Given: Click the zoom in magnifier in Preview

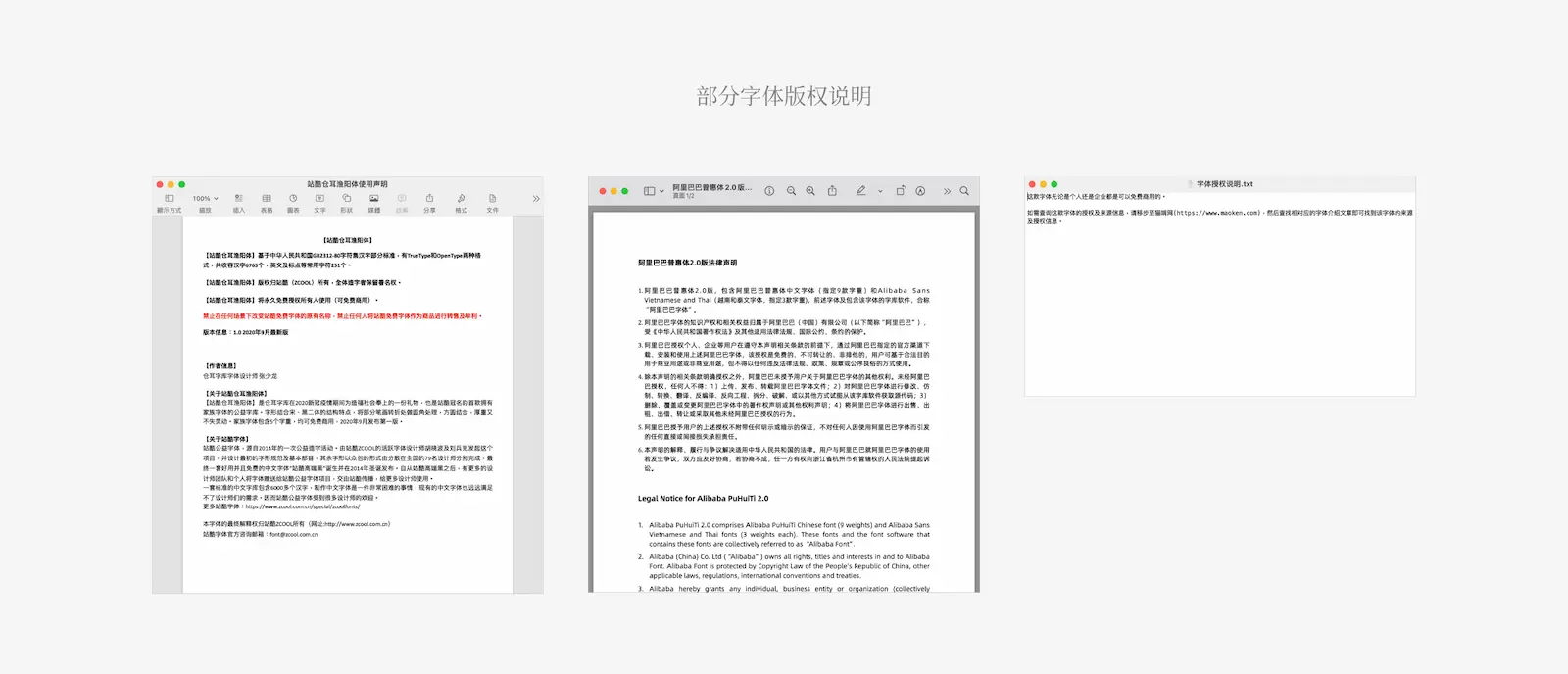Looking at the screenshot, I should (810, 191).
